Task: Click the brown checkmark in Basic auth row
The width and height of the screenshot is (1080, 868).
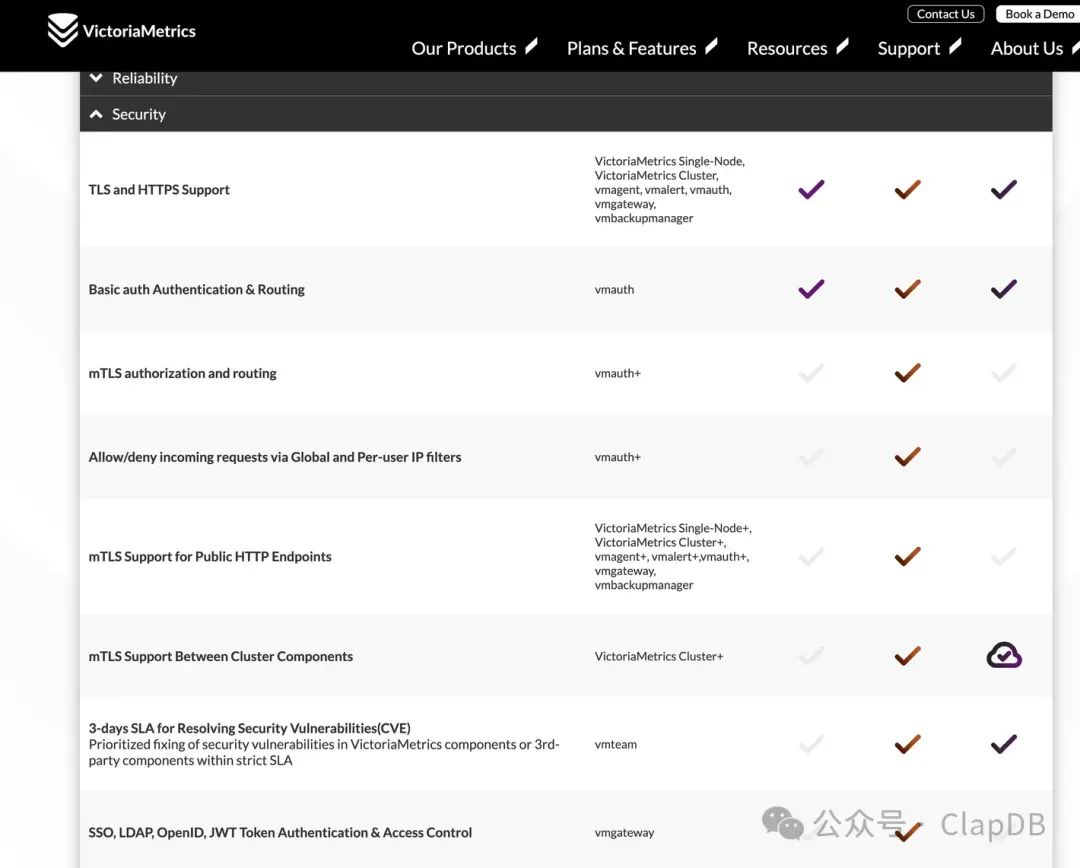Action: [x=907, y=289]
